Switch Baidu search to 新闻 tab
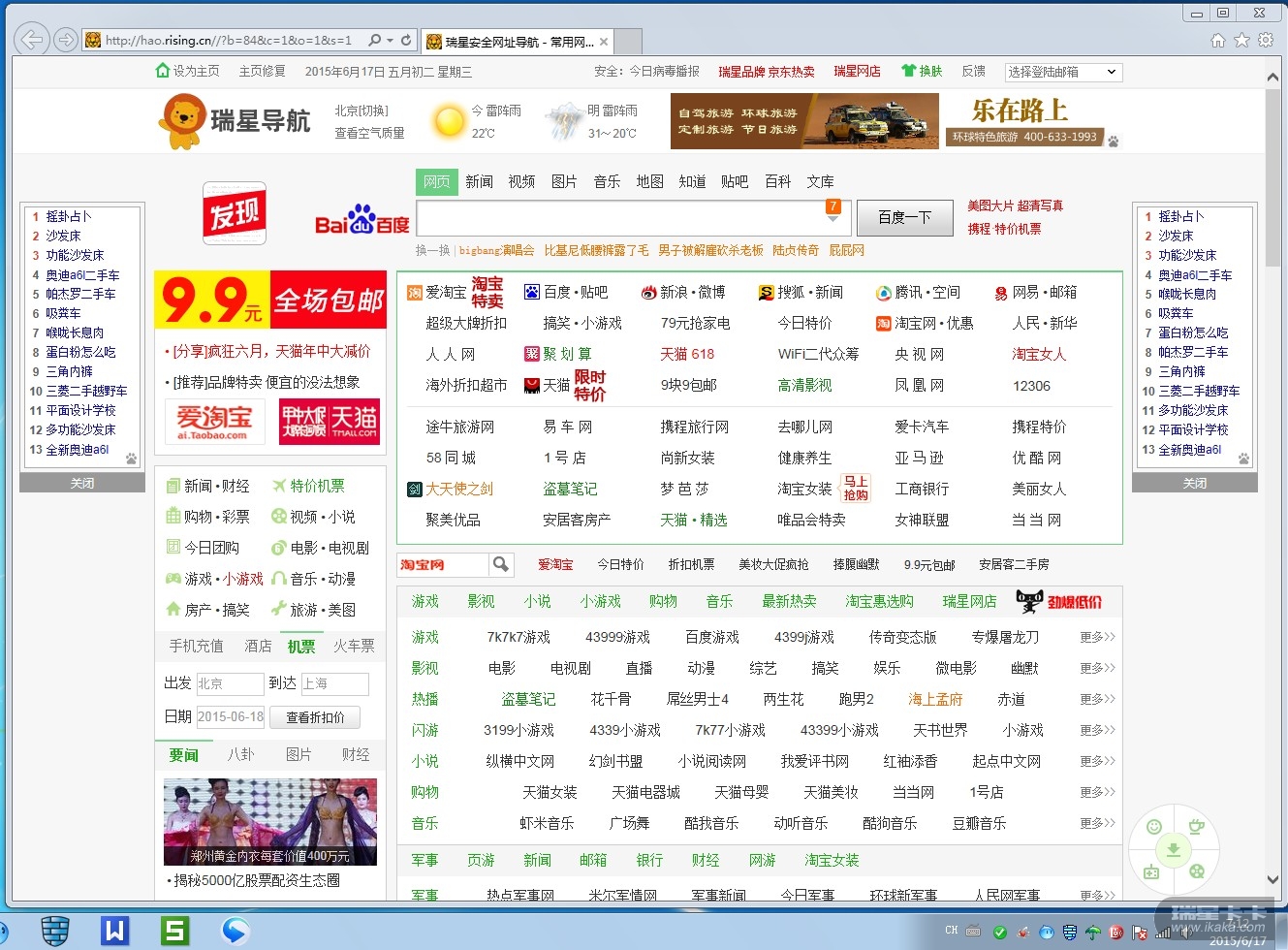1288x950 pixels. coord(479,181)
